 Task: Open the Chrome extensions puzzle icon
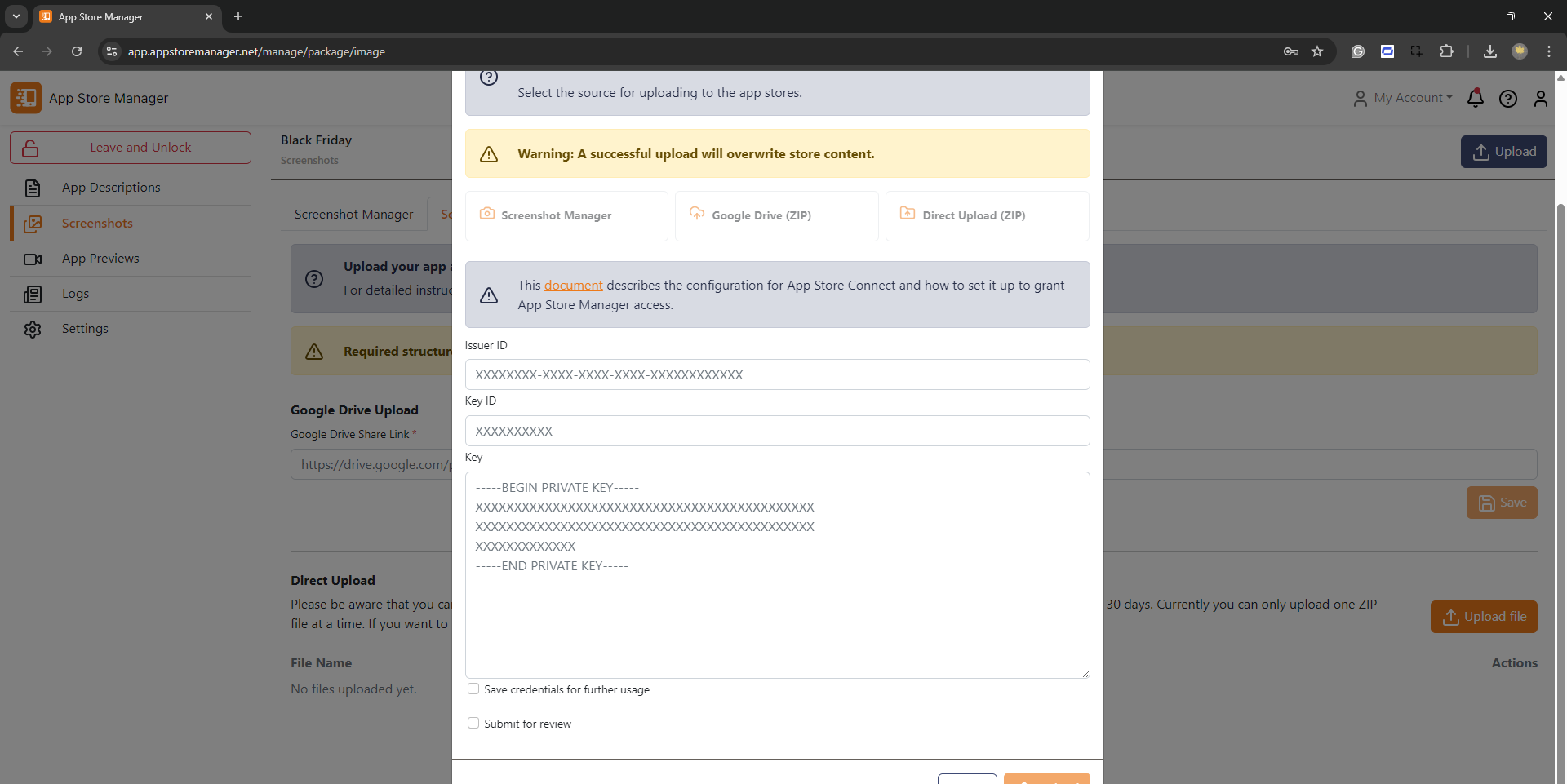point(1446,51)
